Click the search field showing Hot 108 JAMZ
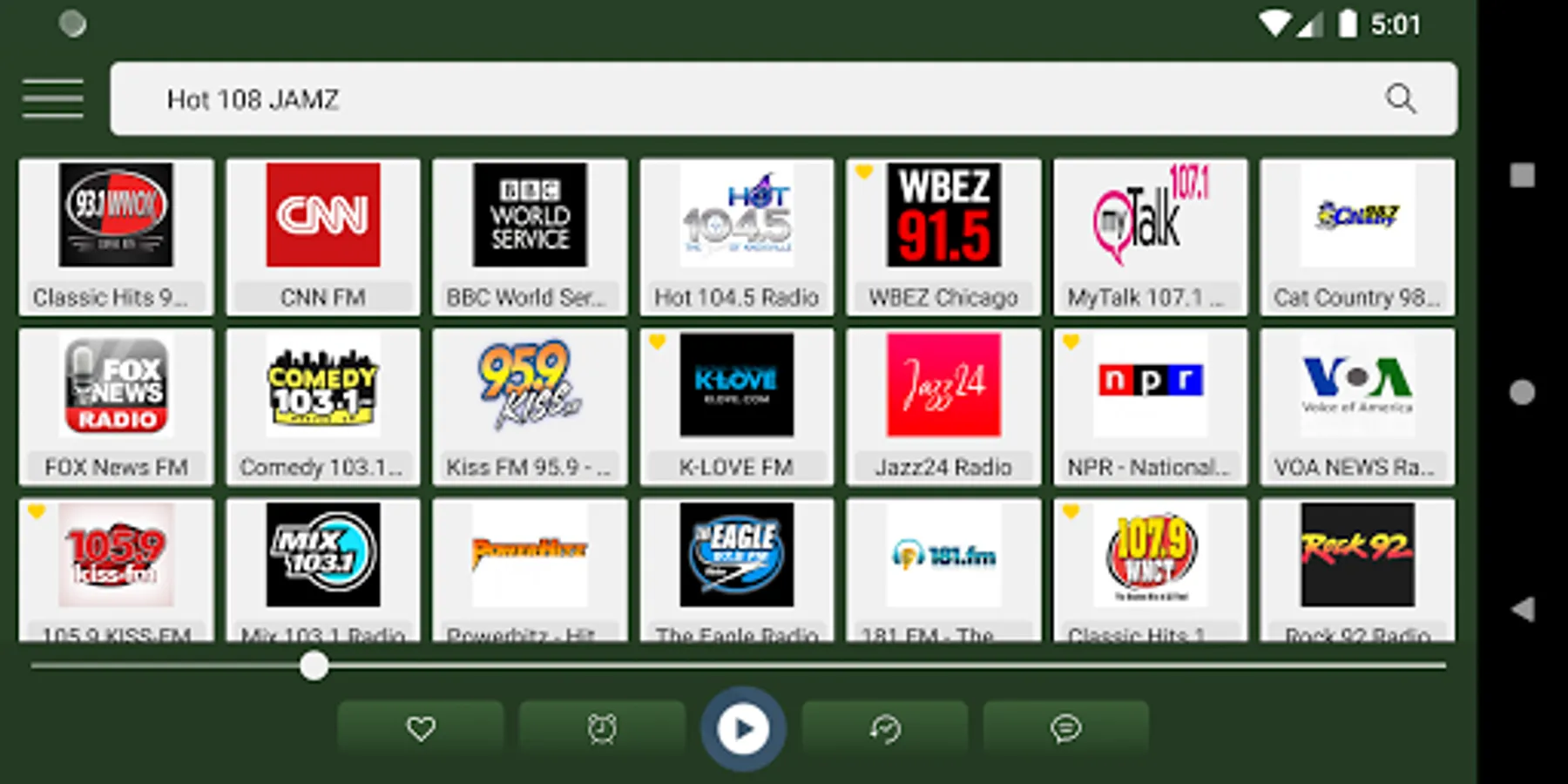 click(783, 98)
